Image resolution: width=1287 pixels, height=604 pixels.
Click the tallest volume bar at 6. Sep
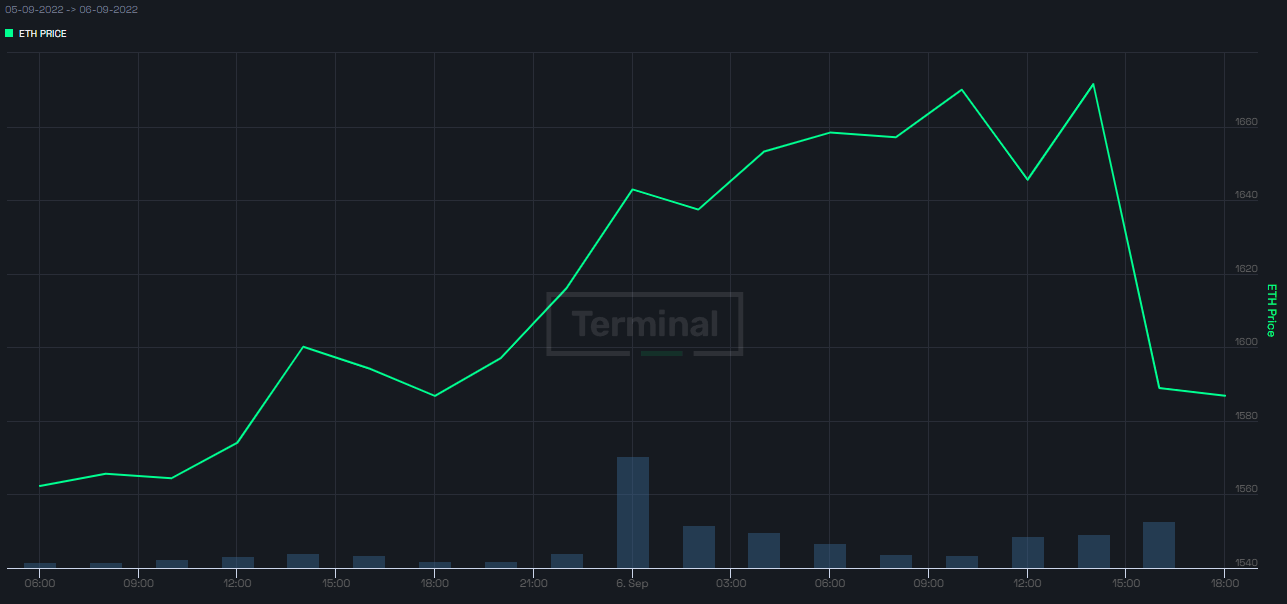(633, 512)
